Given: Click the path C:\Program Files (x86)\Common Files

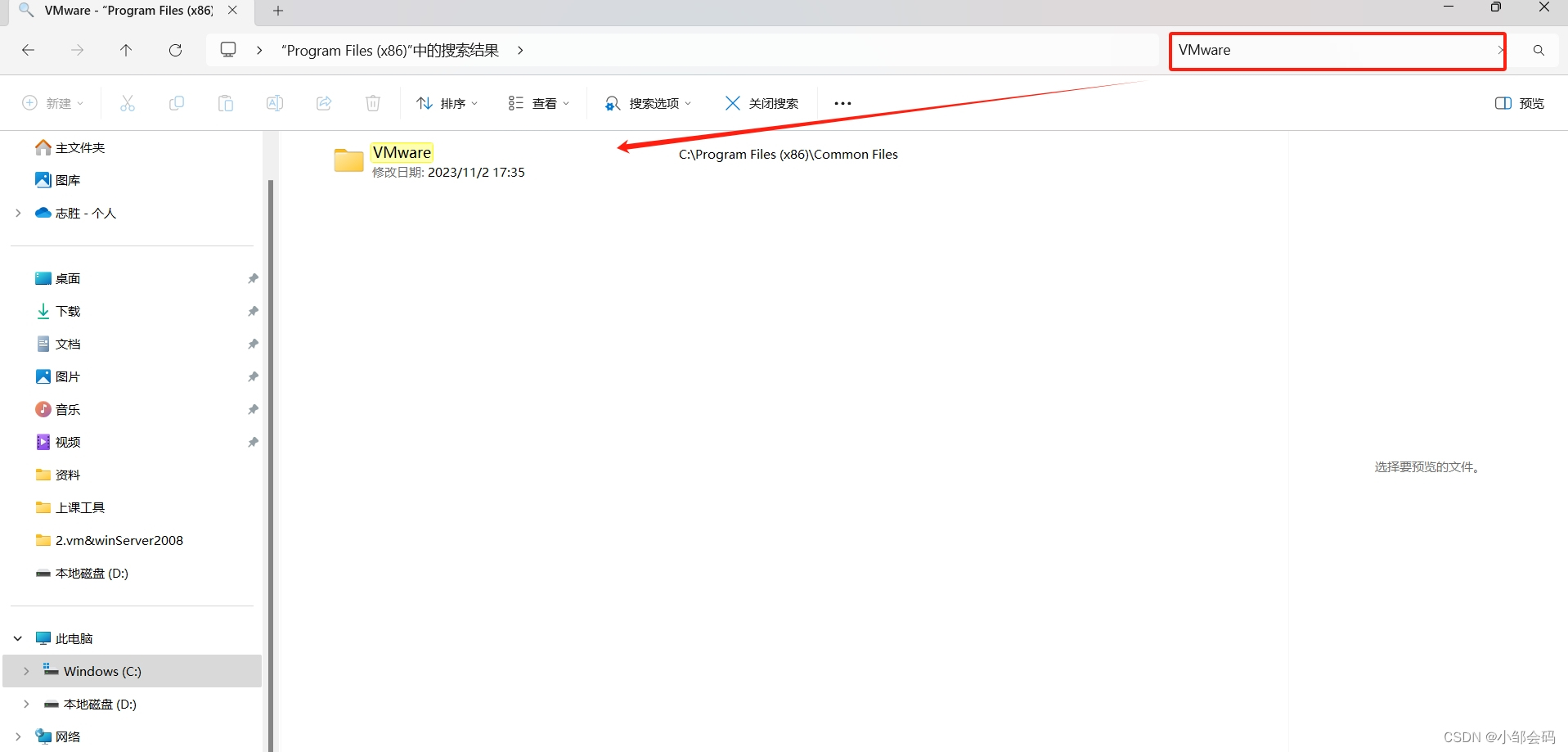Looking at the screenshot, I should coord(788,155).
